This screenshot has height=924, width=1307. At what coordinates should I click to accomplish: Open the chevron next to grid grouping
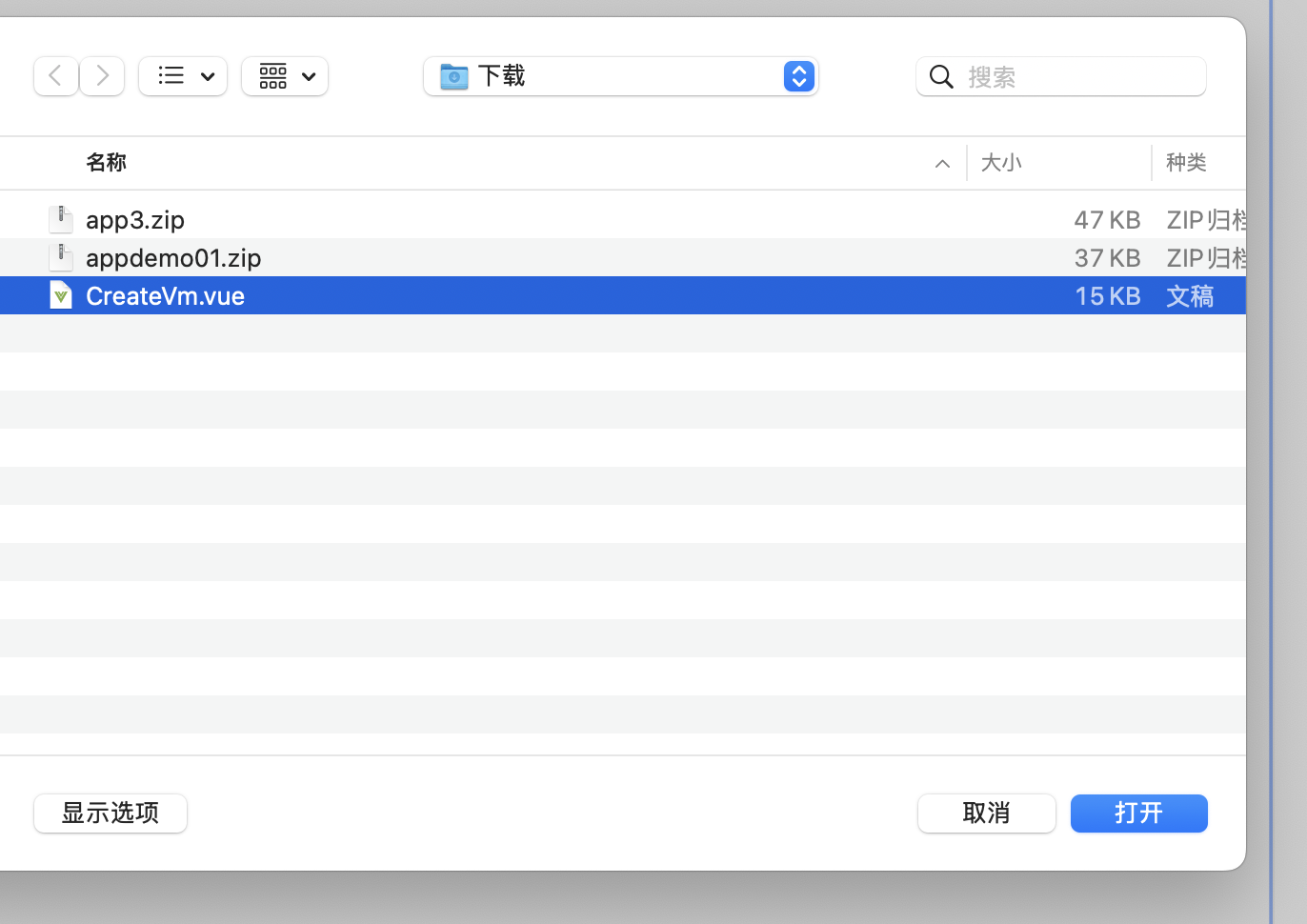click(309, 76)
